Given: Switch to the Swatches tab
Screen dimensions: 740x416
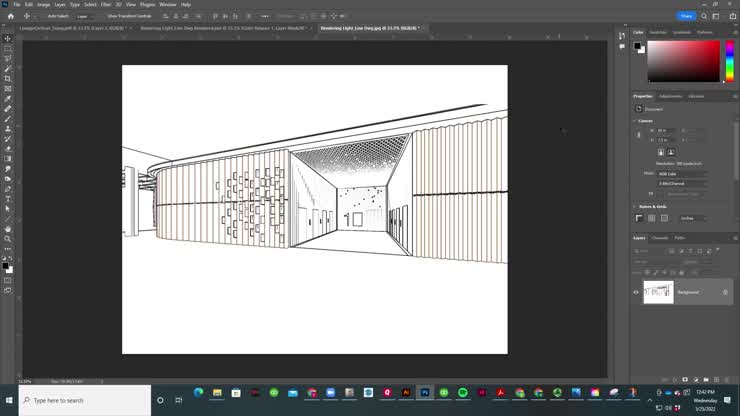Looking at the screenshot, I should point(658,32).
